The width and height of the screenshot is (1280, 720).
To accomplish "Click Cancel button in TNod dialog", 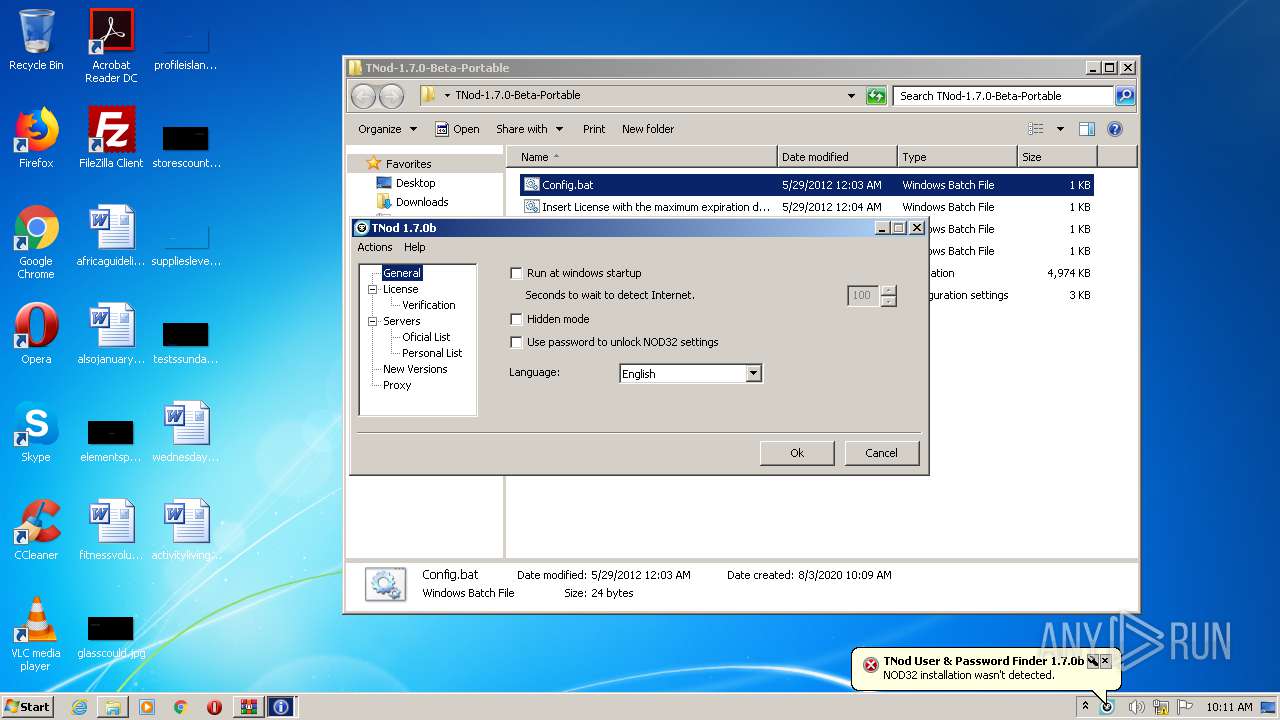I will pyautogui.click(x=881, y=453).
